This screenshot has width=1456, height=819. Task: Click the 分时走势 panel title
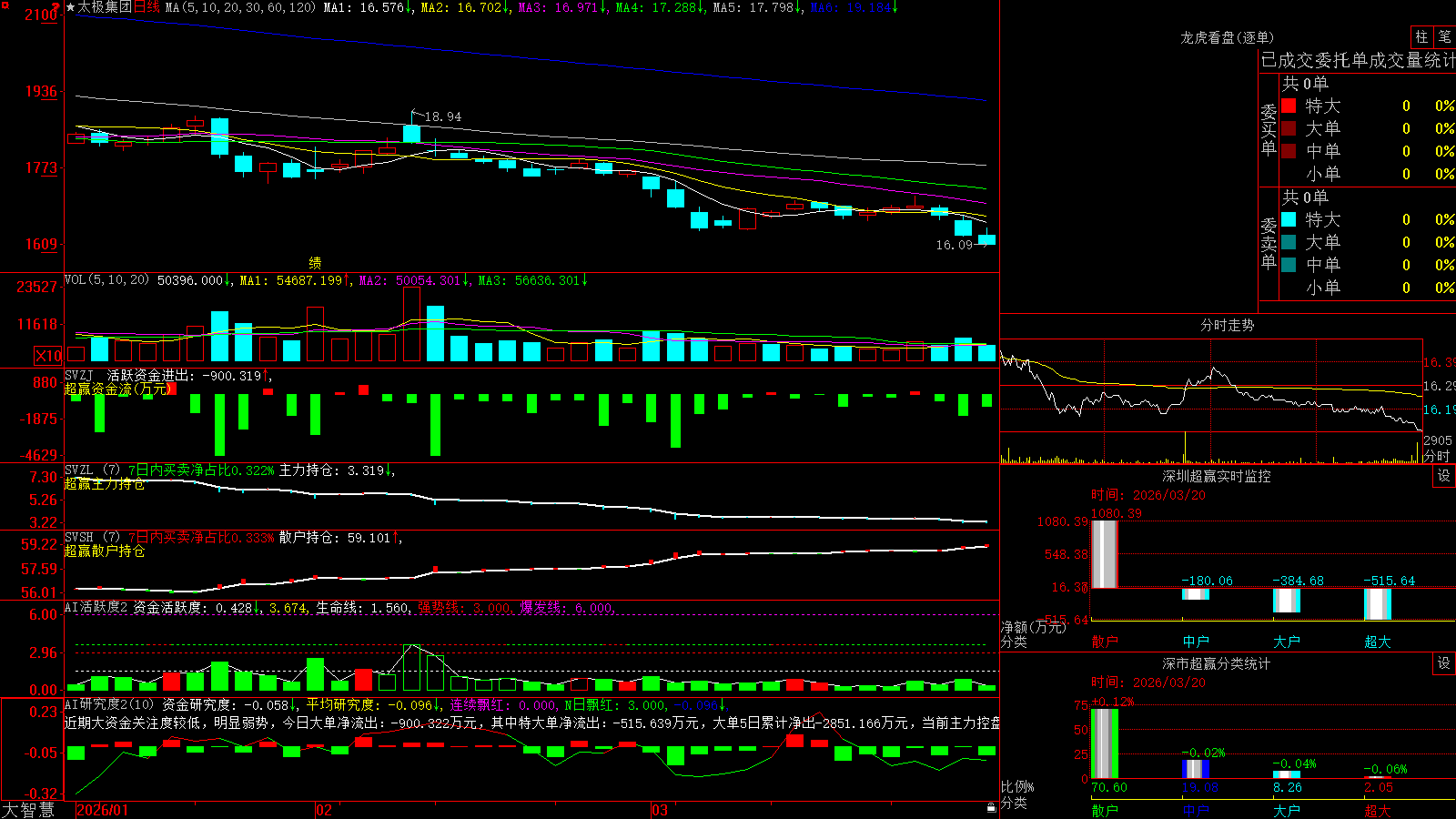[x=1227, y=325]
